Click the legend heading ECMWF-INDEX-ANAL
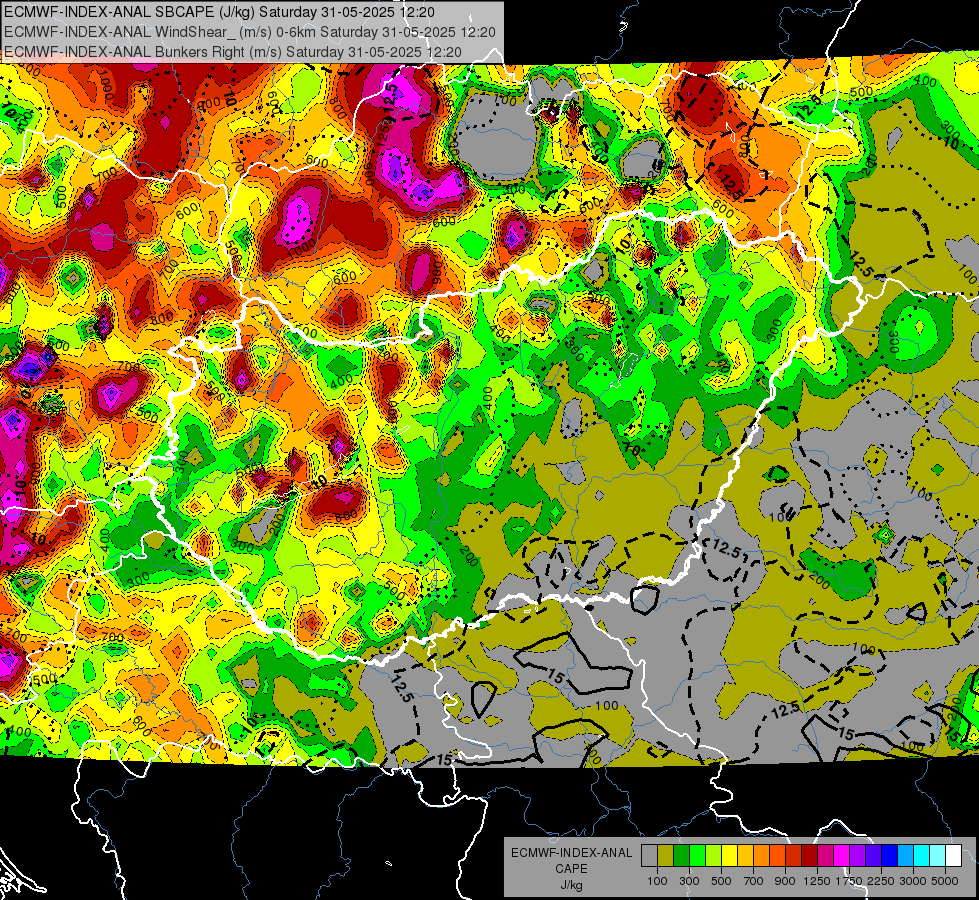The height and width of the screenshot is (900, 979). coord(571,853)
